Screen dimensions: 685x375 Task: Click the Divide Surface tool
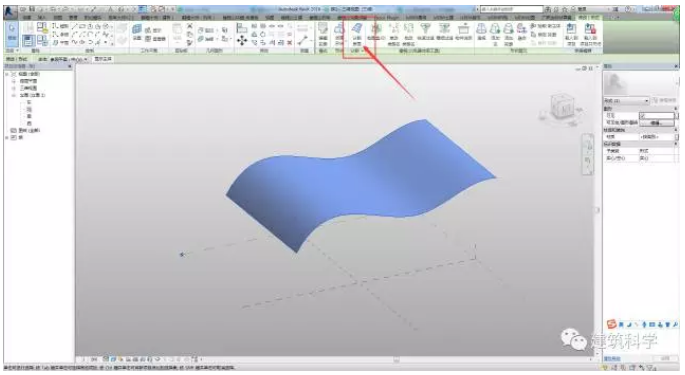(x=357, y=34)
